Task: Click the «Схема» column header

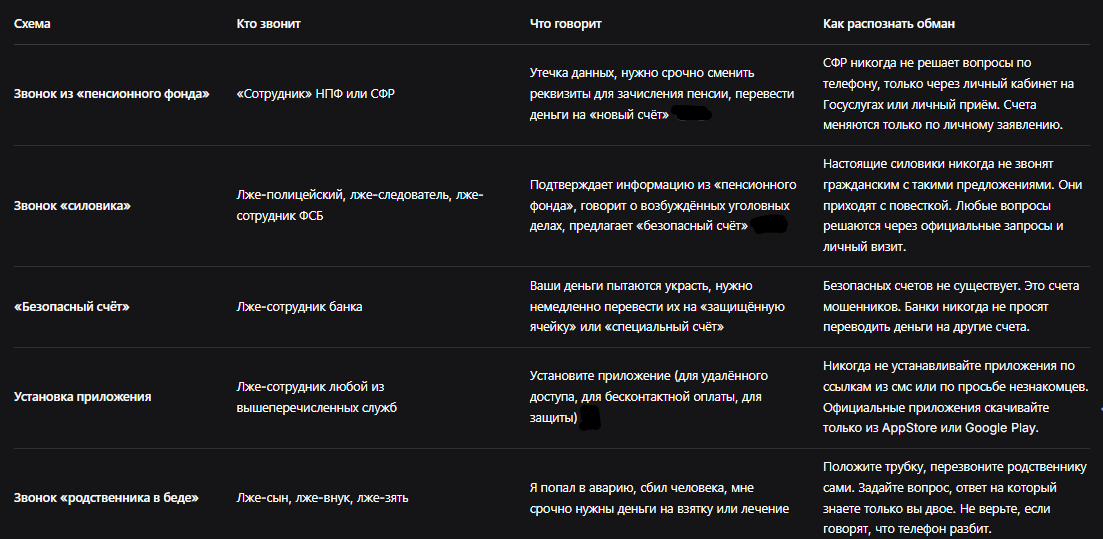Action: click(x=32, y=24)
